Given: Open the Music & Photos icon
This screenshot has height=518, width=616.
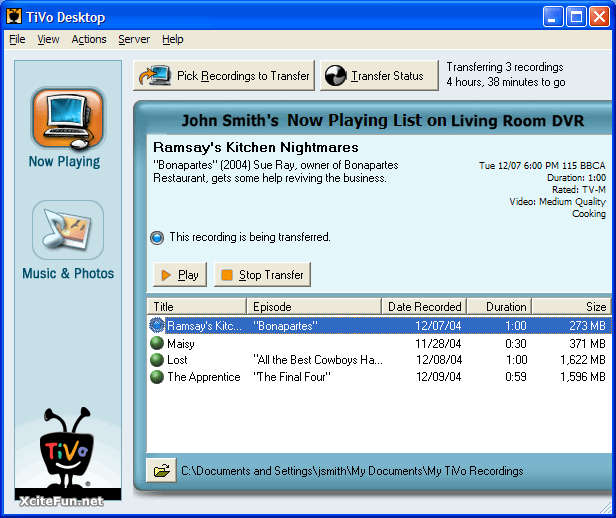Looking at the screenshot, I should (x=68, y=230).
